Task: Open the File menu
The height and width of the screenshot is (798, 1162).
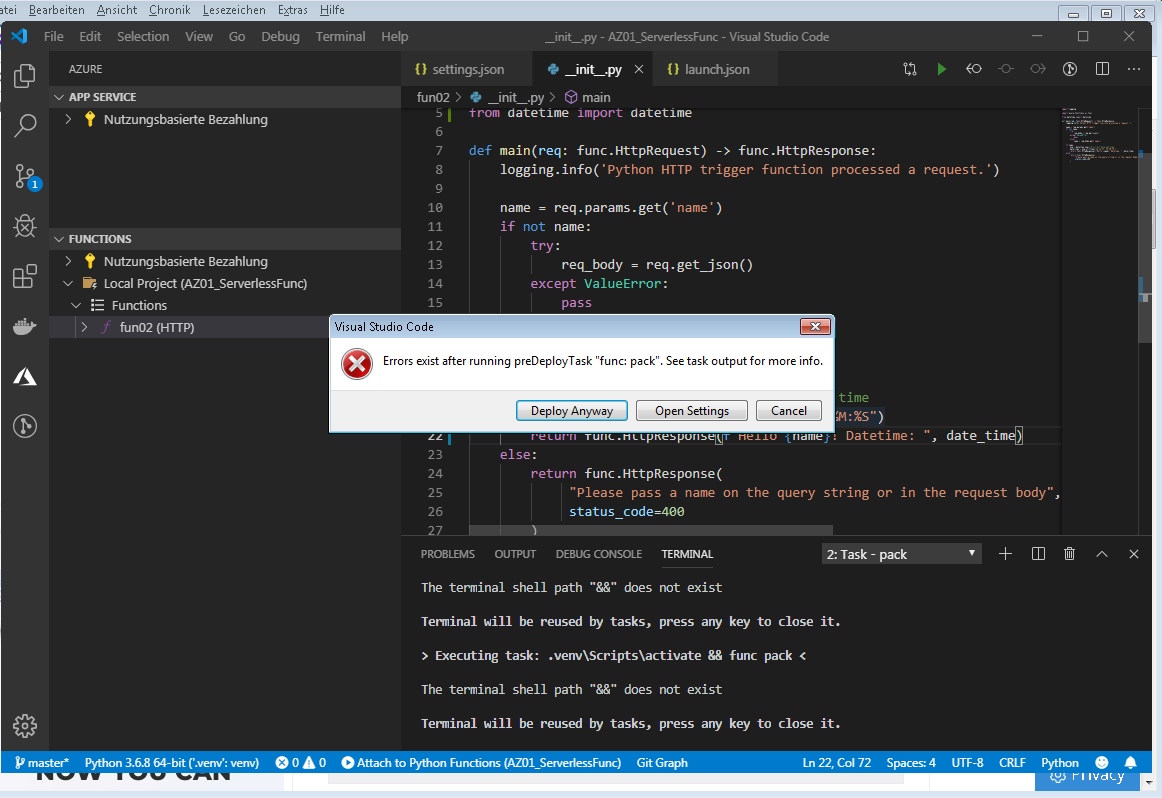Action: click(53, 36)
